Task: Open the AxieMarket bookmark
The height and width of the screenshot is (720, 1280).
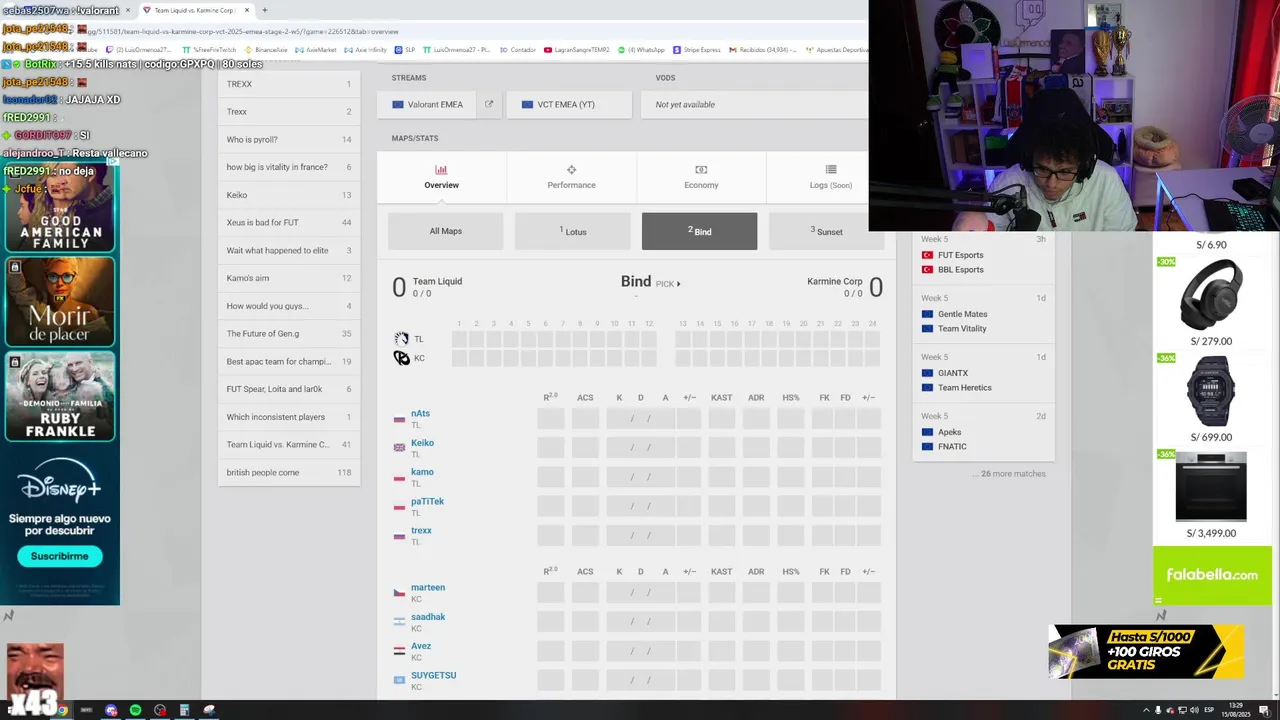Action: (x=316, y=49)
